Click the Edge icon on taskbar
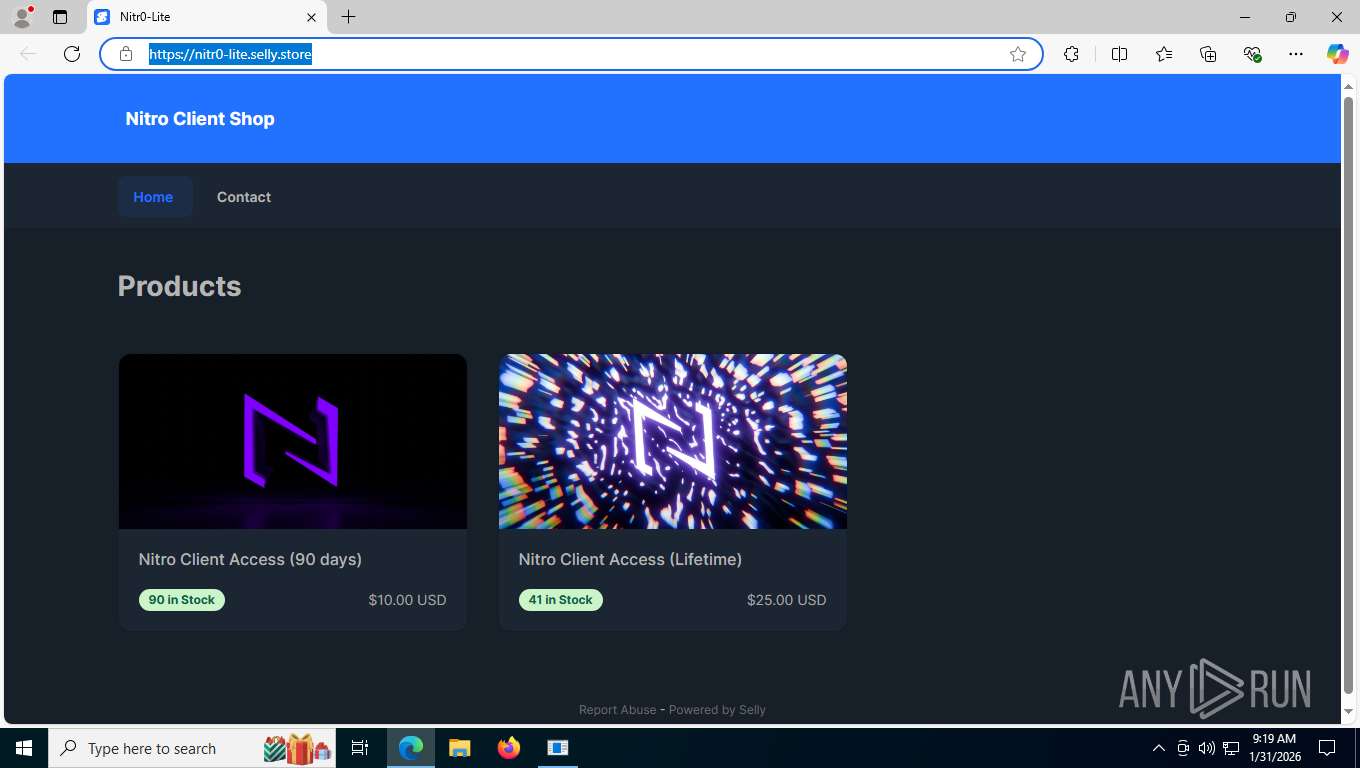The height and width of the screenshot is (768, 1360). pyautogui.click(x=411, y=748)
